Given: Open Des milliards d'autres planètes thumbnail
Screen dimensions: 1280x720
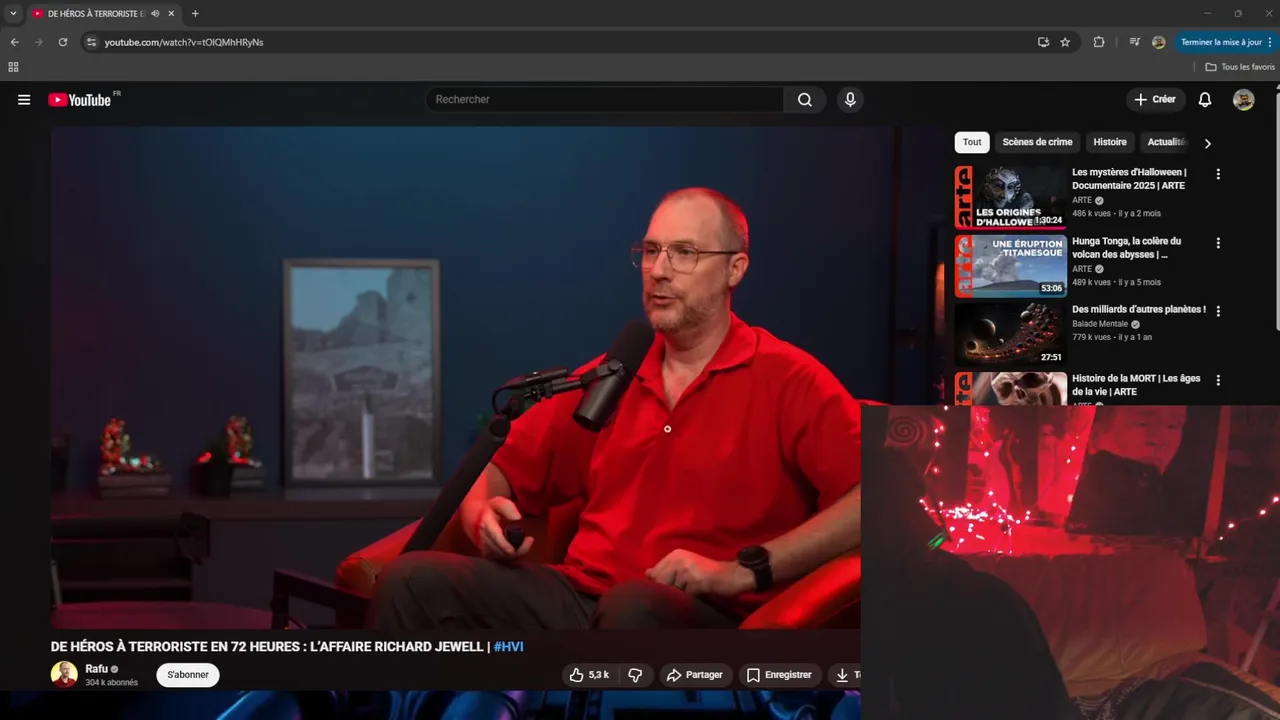Looking at the screenshot, I should [1011, 334].
